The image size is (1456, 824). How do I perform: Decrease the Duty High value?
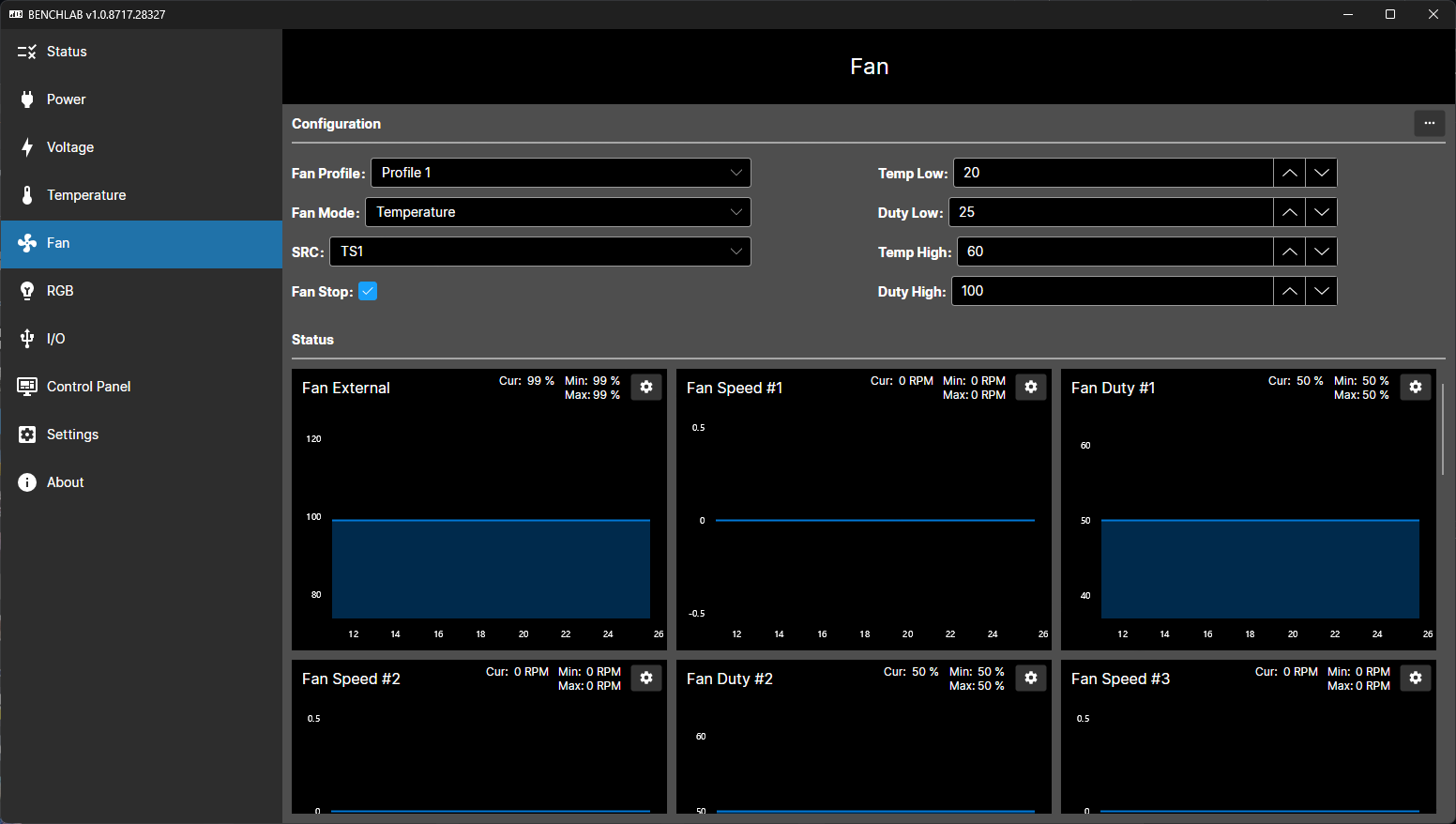[x=1321, y=291]
